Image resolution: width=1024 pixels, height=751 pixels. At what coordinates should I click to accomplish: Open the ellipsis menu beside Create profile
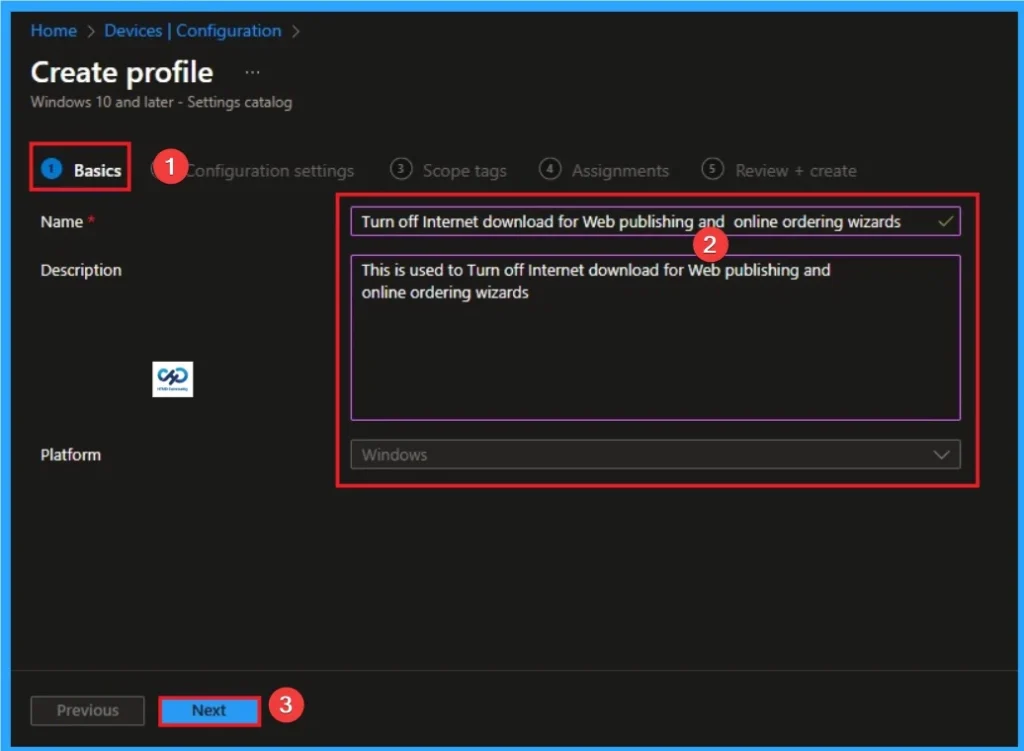tap(252, 71)
